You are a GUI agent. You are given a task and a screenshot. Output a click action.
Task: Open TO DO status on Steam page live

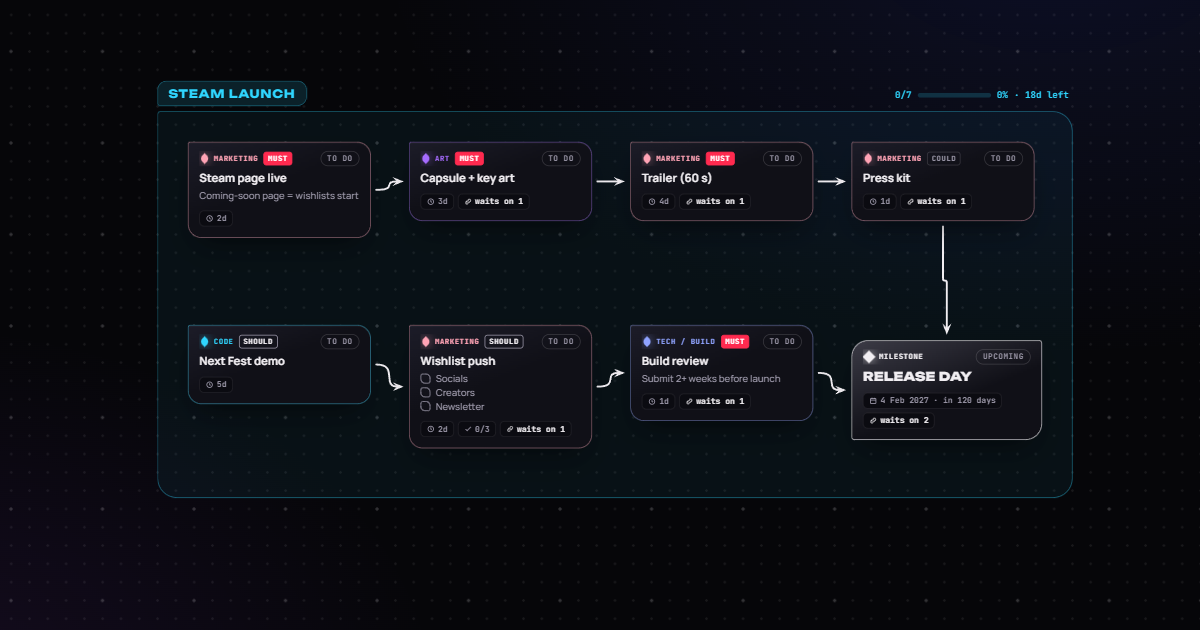click(340, 158)
